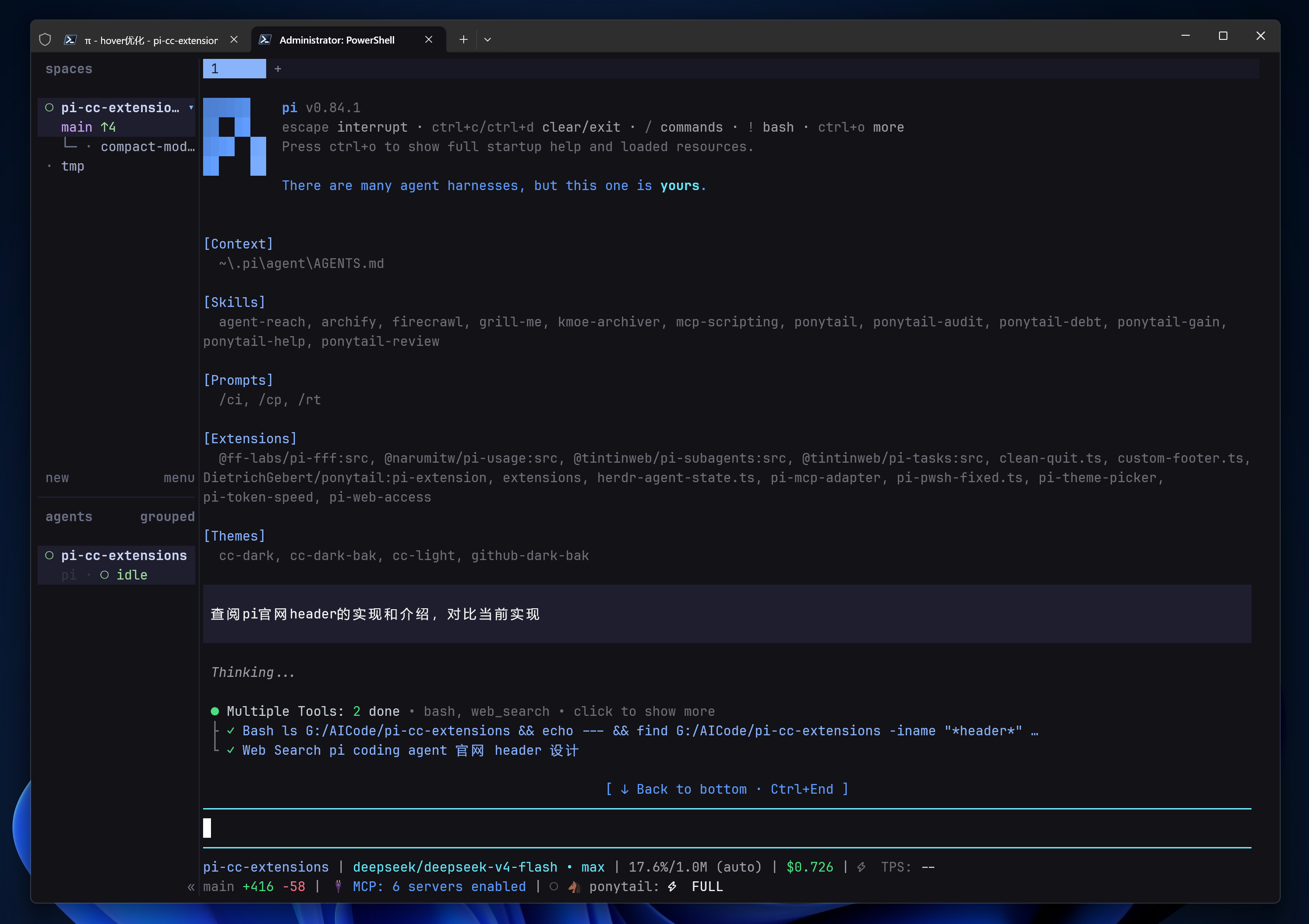Click the ponytail FULL mode indicator
The height and width of the screenshot is (924, 1309).
tap(707, 886)
